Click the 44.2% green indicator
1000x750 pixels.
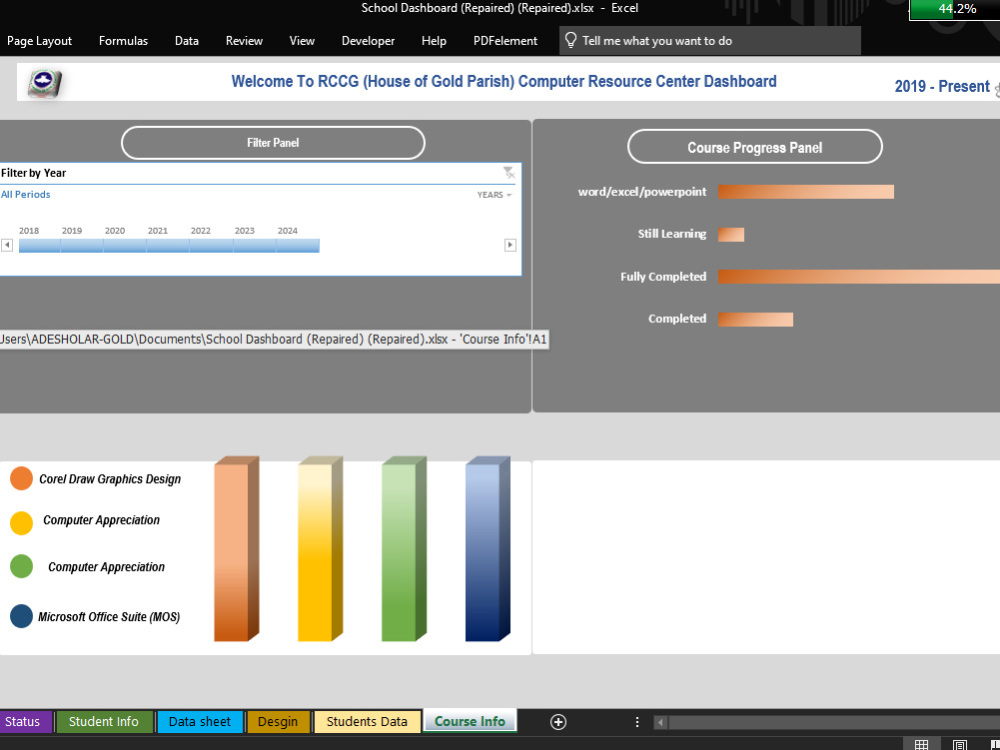[x=955, y=10]
